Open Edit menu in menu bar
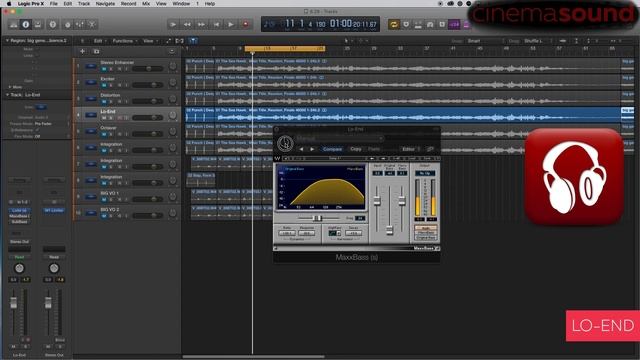 [x=68, y=4]
